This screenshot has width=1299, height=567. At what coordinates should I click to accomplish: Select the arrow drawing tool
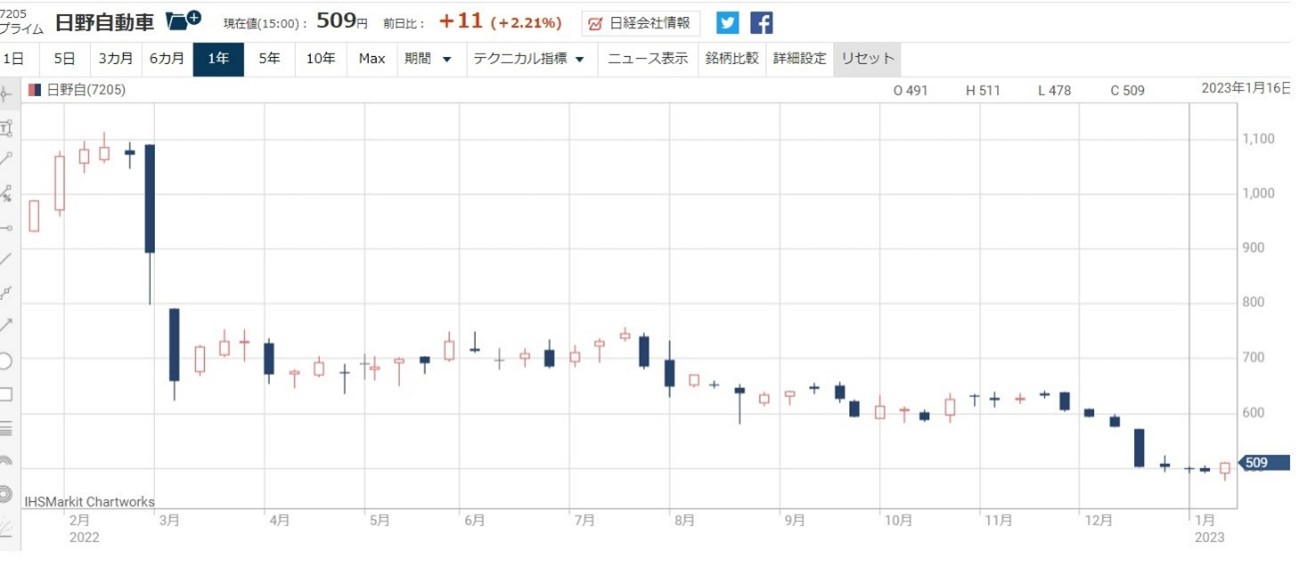click(7, 325)
